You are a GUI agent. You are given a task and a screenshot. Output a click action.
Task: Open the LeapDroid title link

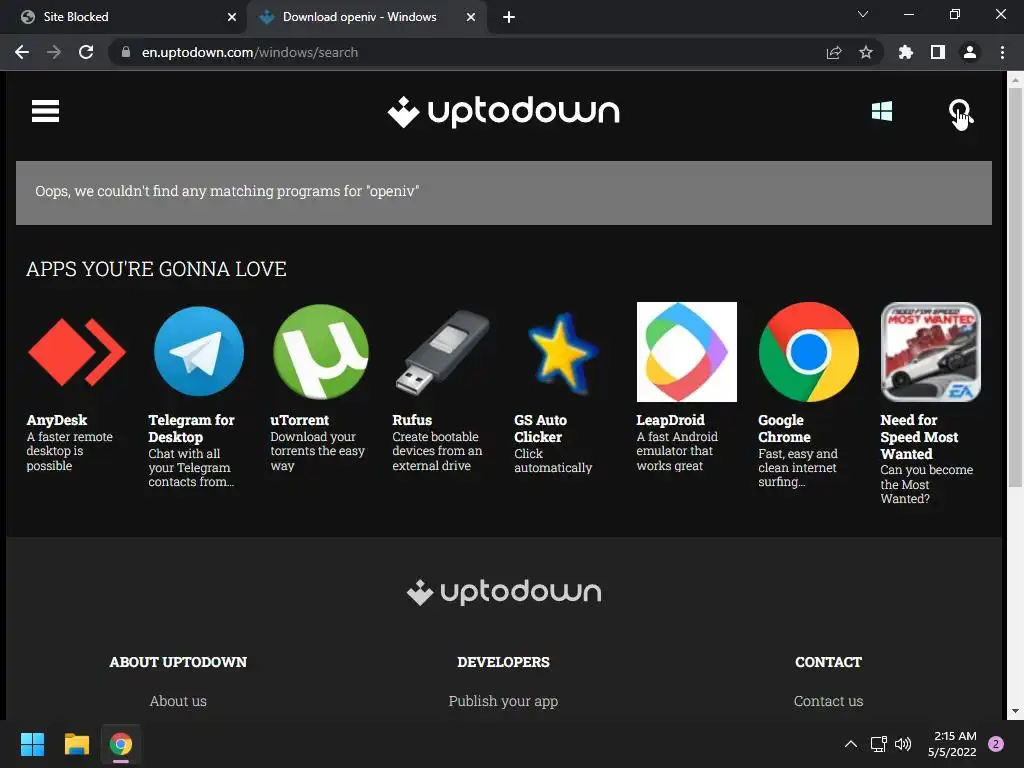point(671,420)
